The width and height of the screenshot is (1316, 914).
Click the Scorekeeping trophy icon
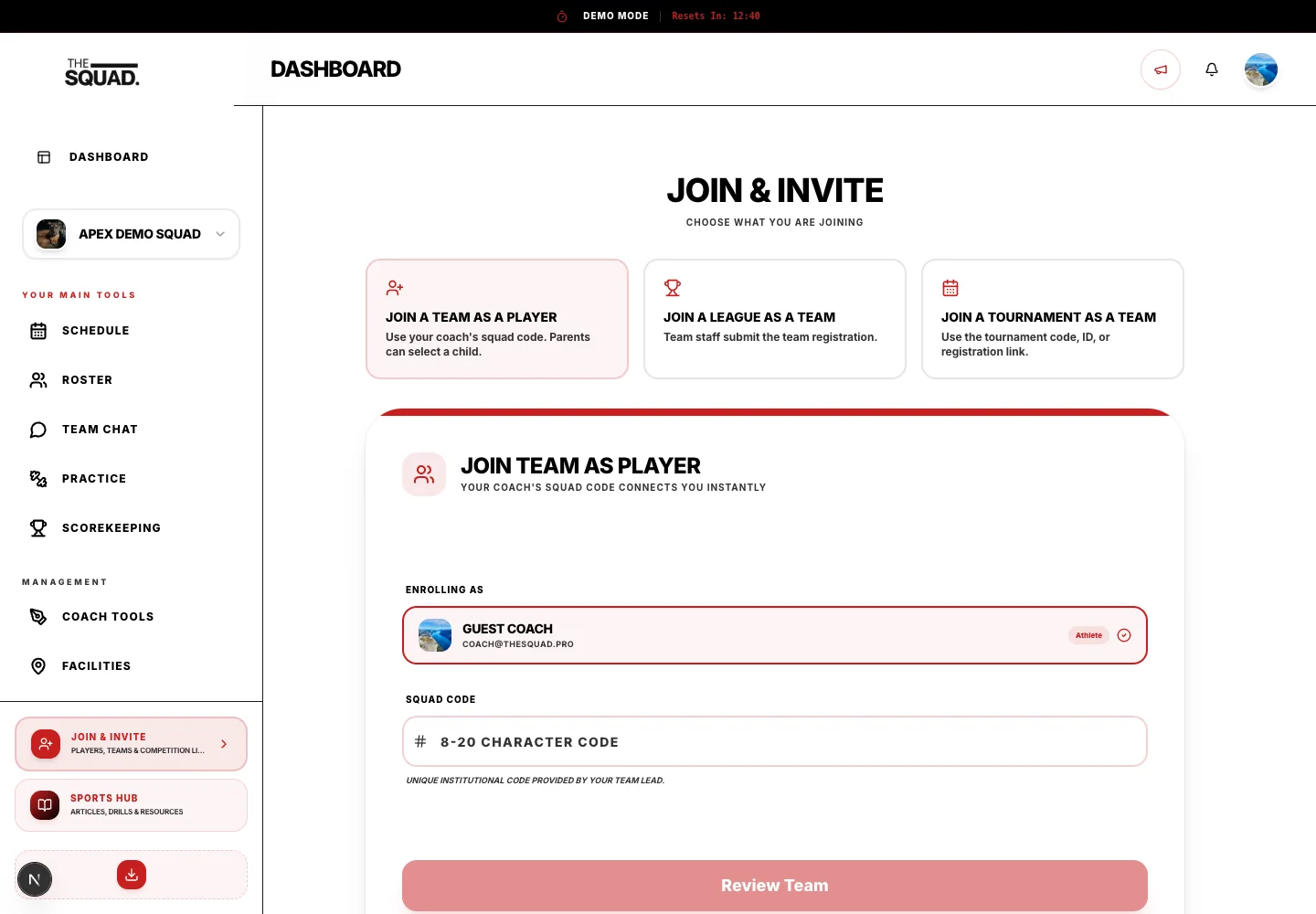(38, 528)
